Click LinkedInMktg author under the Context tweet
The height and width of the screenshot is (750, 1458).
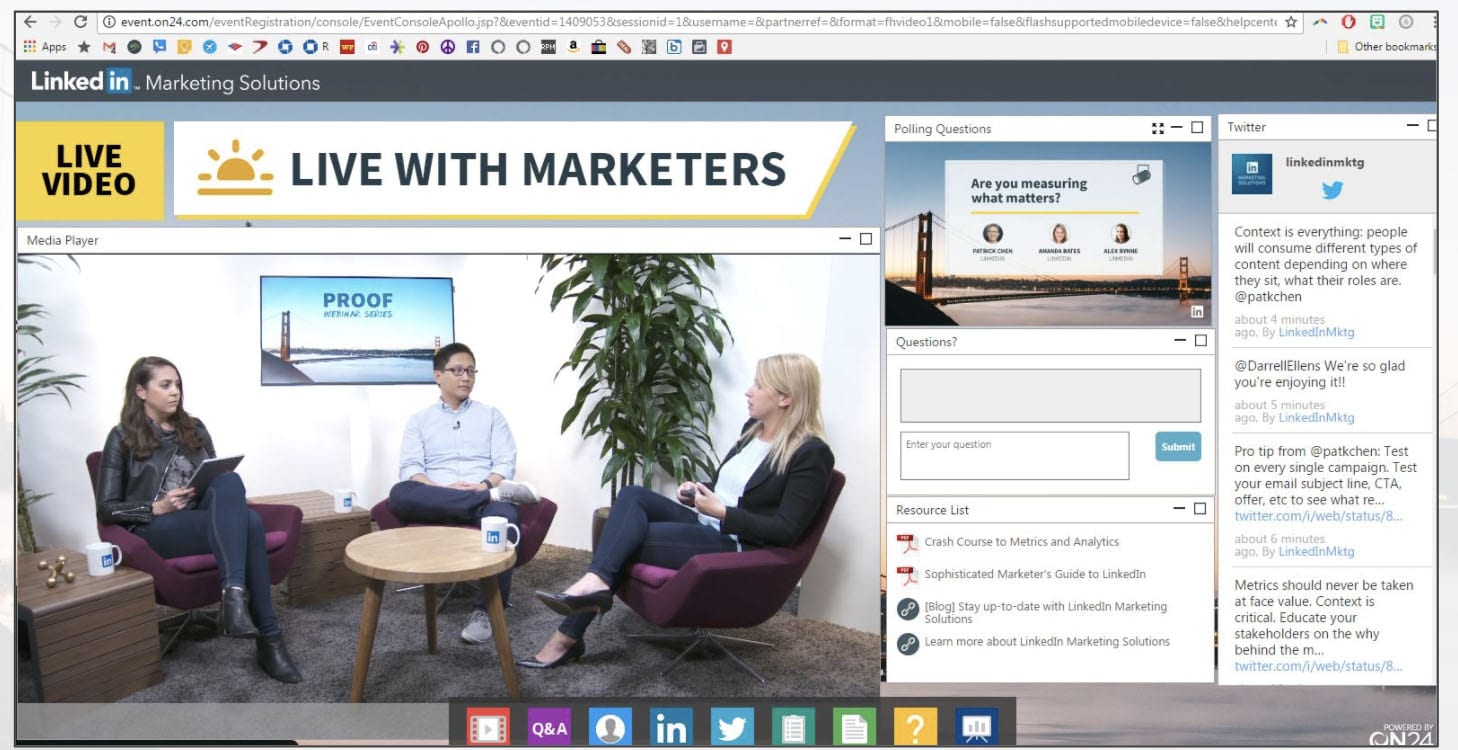tap(1316, 333)
